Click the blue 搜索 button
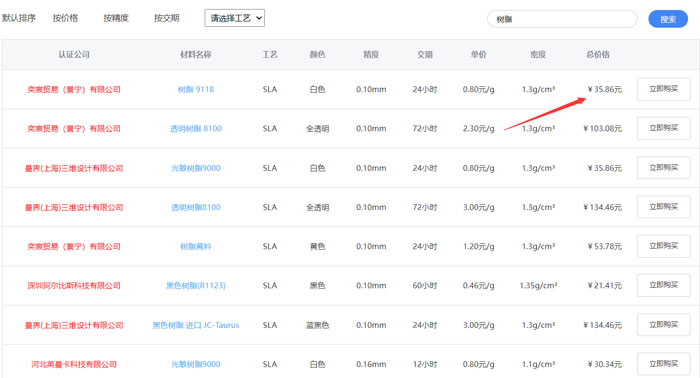This screenshot has width=700, height=378. coord(668,19)
